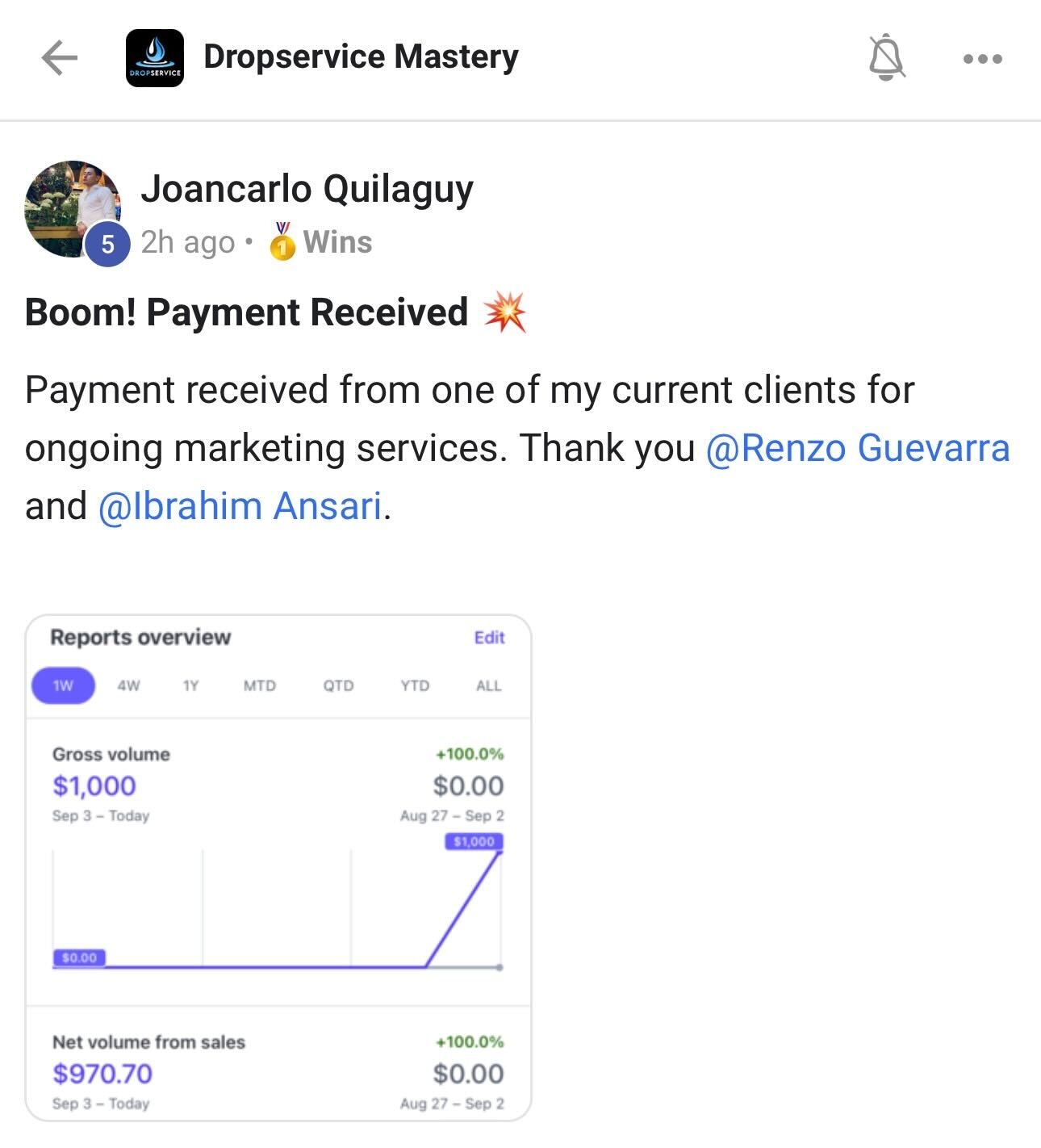This screenshot has height=1148, width=1041.
Task: Tap the back arrow icon
Action: (x=59, y=58)
